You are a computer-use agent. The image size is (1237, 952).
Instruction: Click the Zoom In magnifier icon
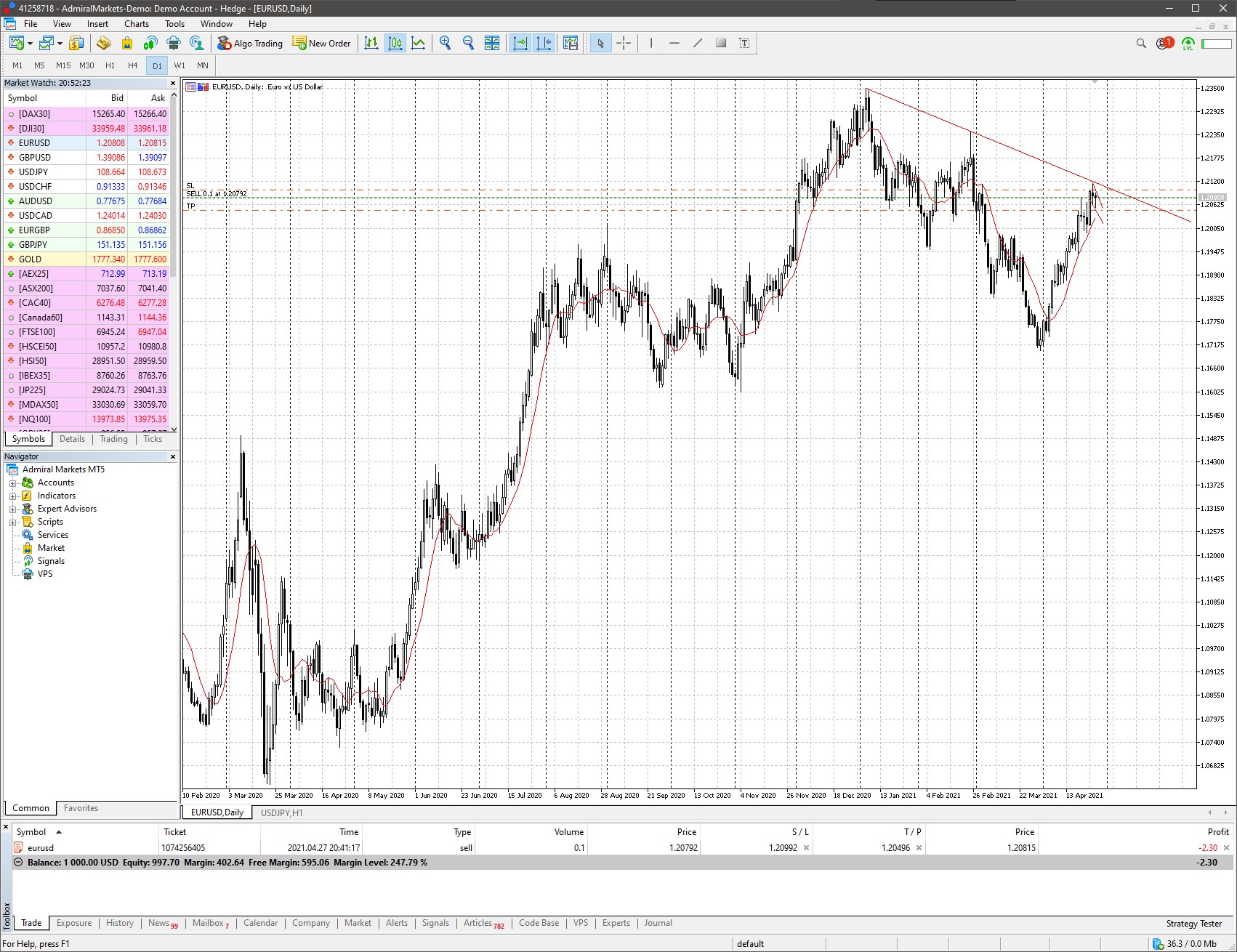click(x=445, y=44)
